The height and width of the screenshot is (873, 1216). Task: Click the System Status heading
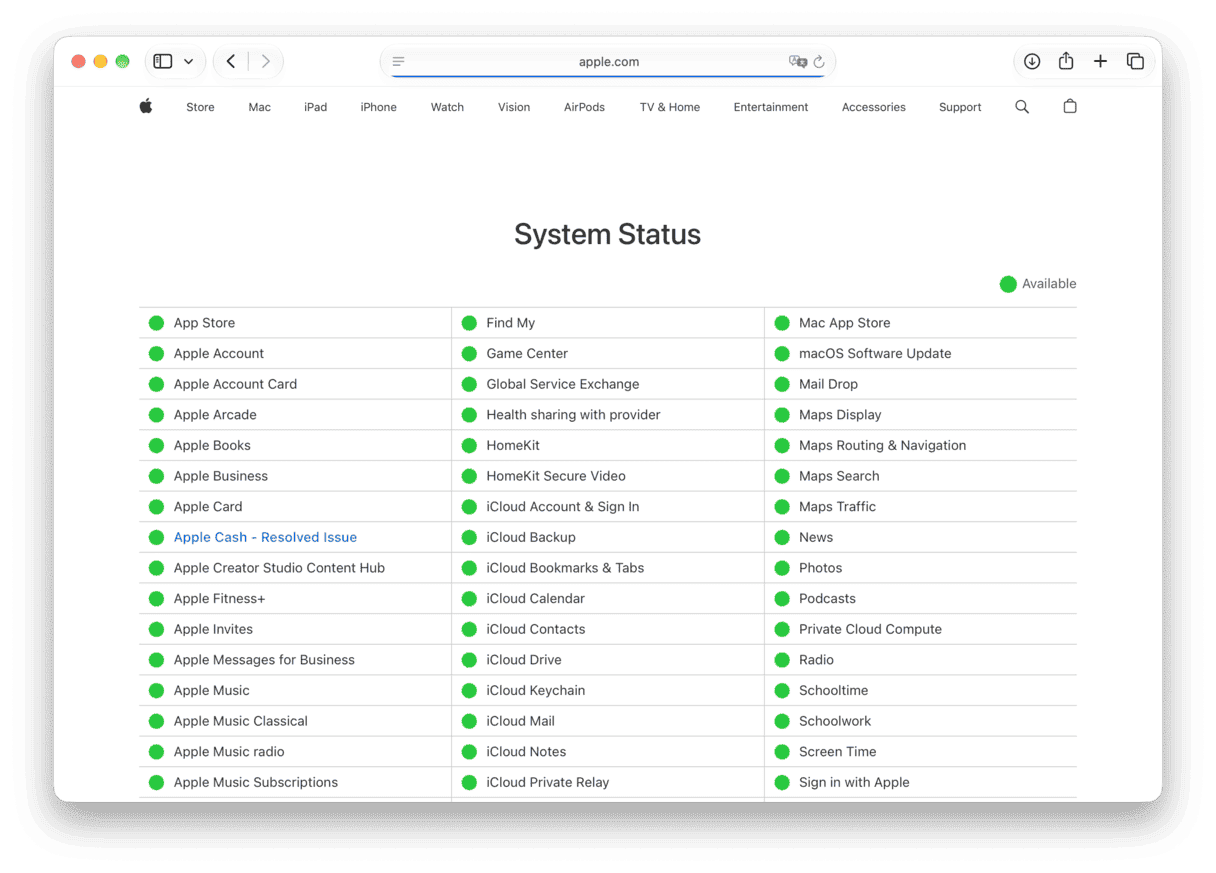pyautogui.click(x=608, y=235)
